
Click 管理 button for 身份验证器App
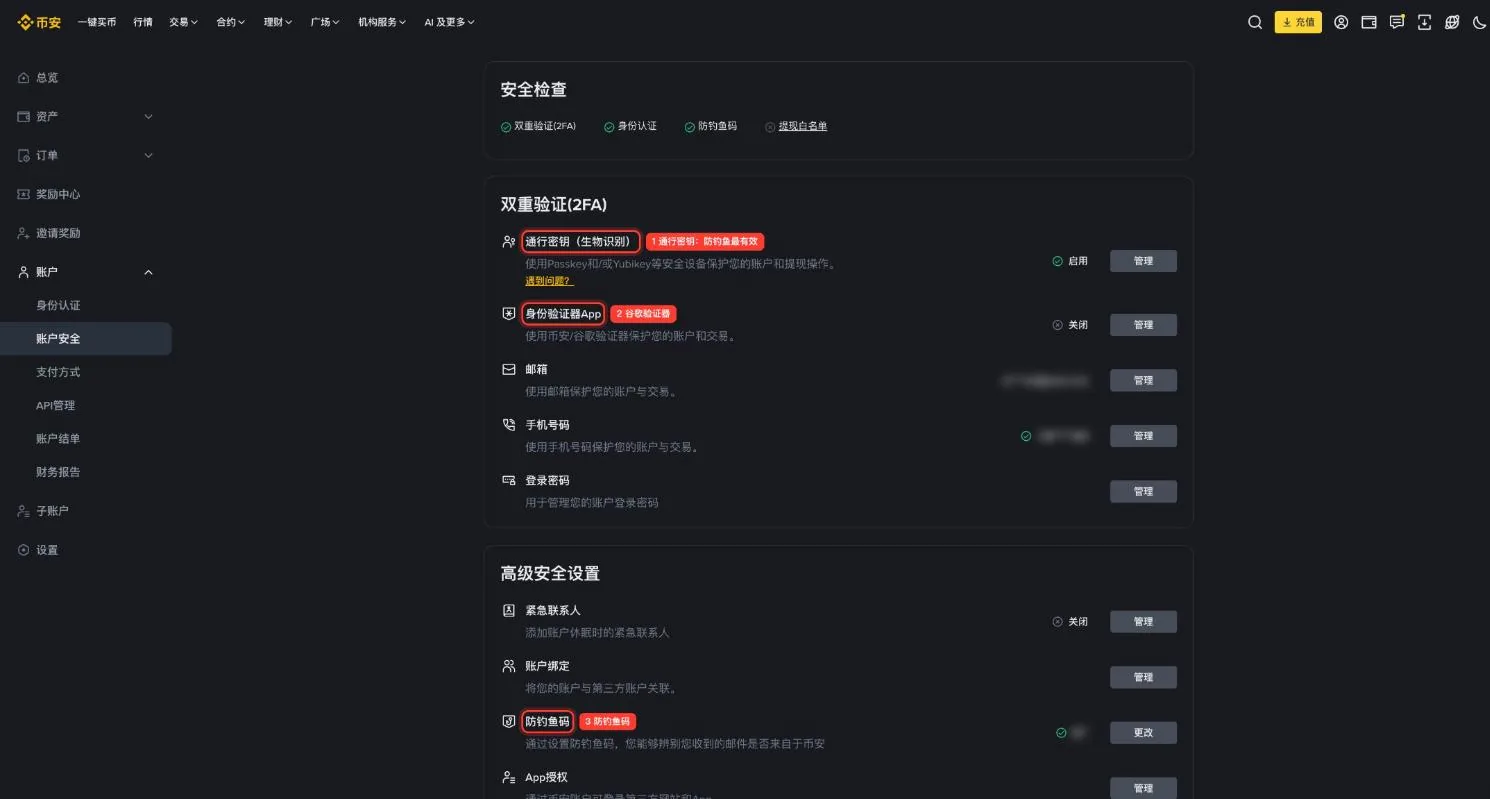(1143, 325)
